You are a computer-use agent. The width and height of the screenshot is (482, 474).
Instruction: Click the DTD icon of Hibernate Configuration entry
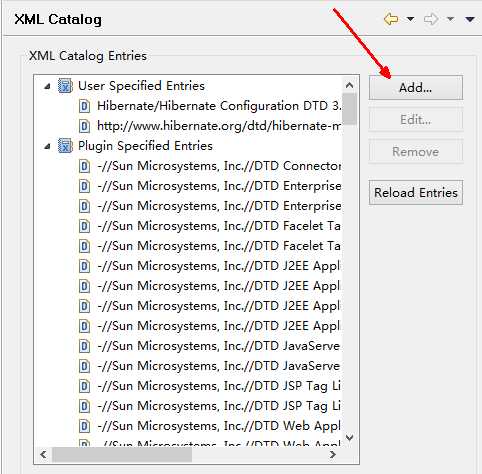coord(84,106)
